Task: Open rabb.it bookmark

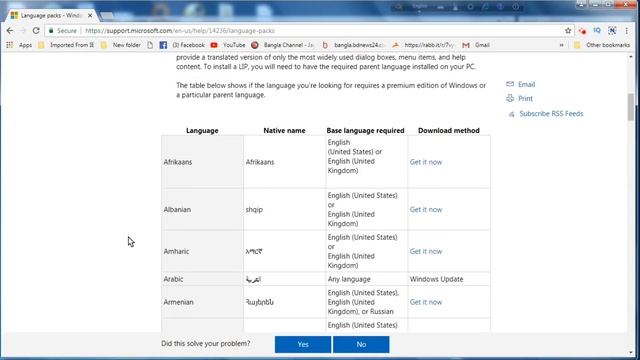Action: click(424, 45)
